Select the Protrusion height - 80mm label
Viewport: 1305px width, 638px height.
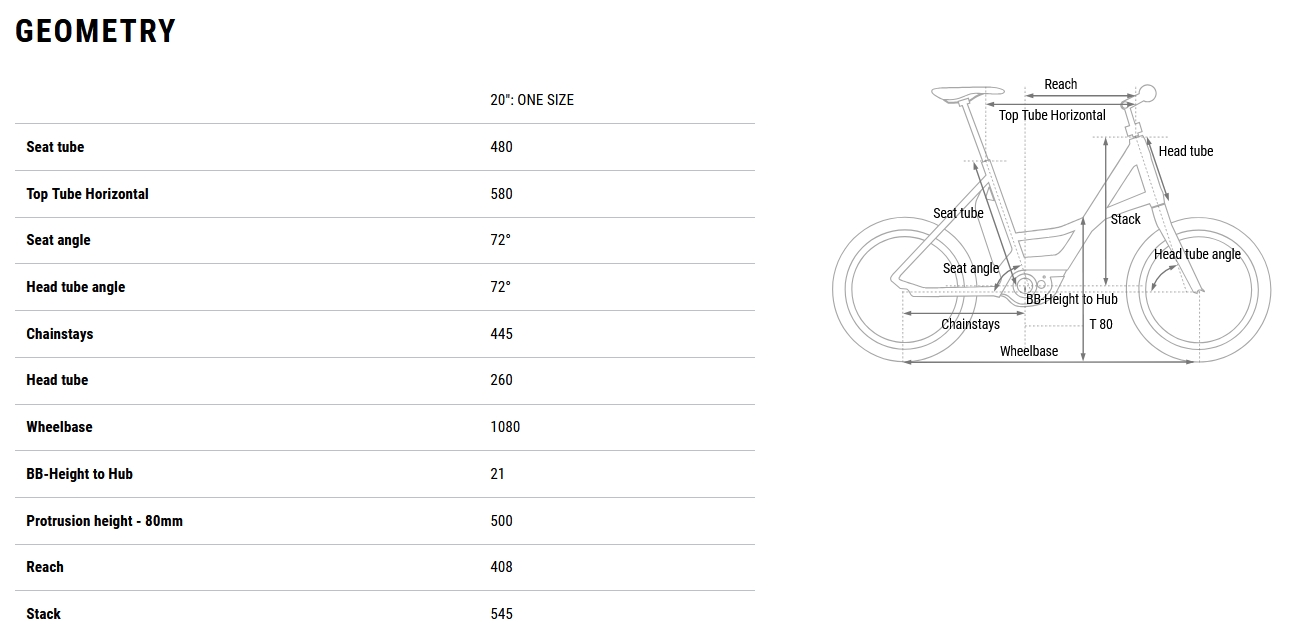104,521
